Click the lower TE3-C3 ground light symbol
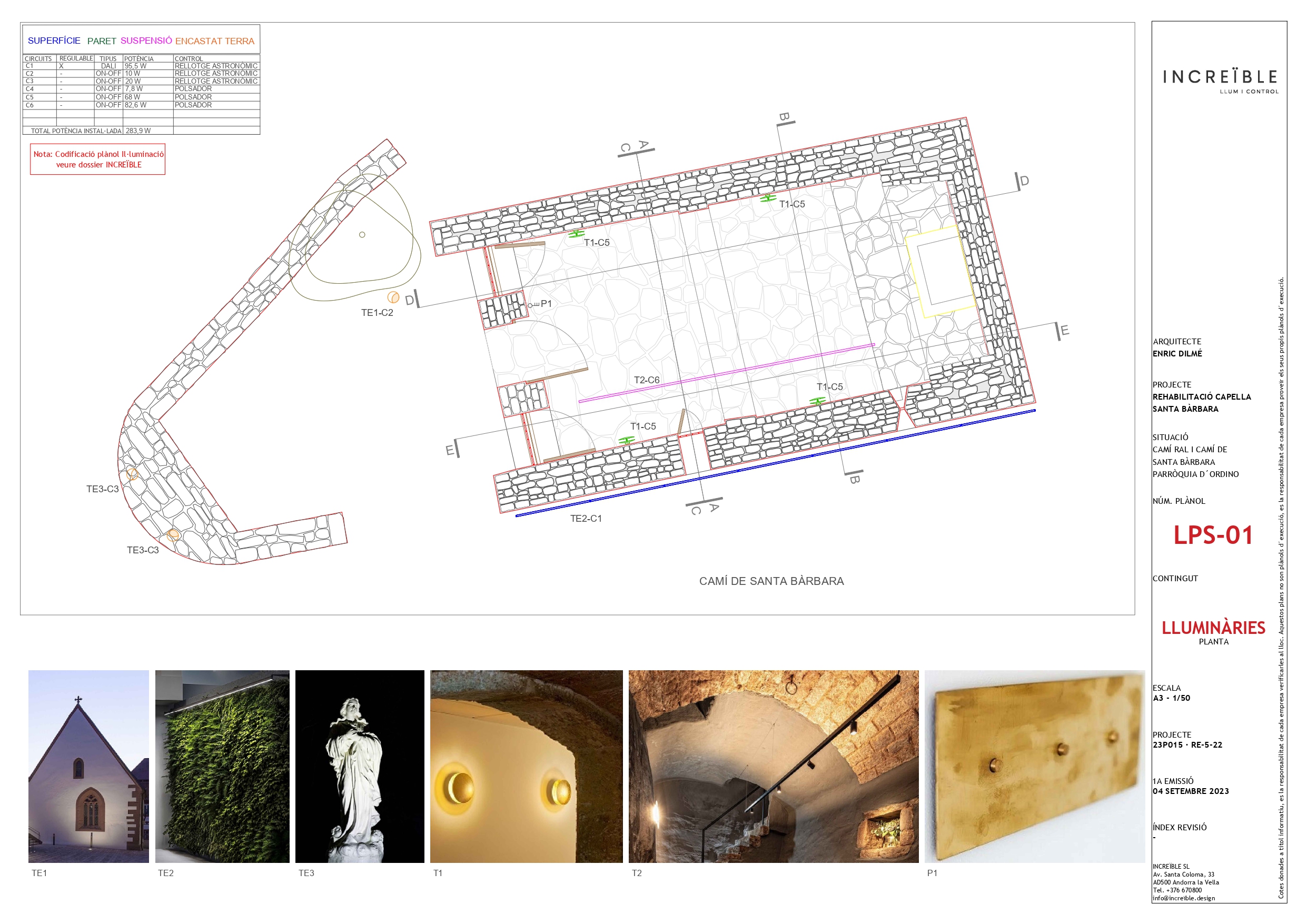Screen dimensions: 1307x924 (x=173, y=534)
